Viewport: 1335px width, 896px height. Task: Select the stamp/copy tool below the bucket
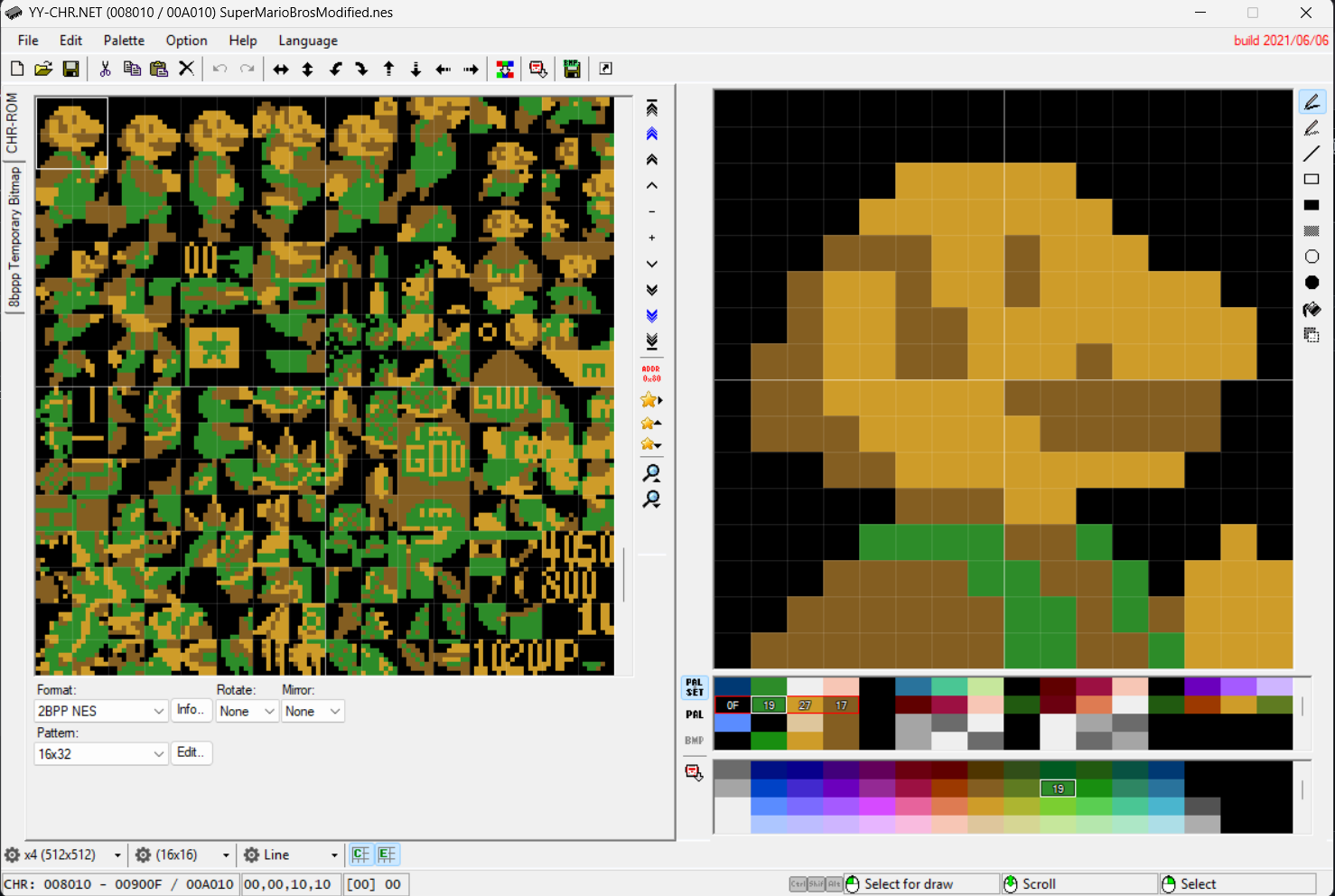pyautogui.click(x=1312, y=335)
